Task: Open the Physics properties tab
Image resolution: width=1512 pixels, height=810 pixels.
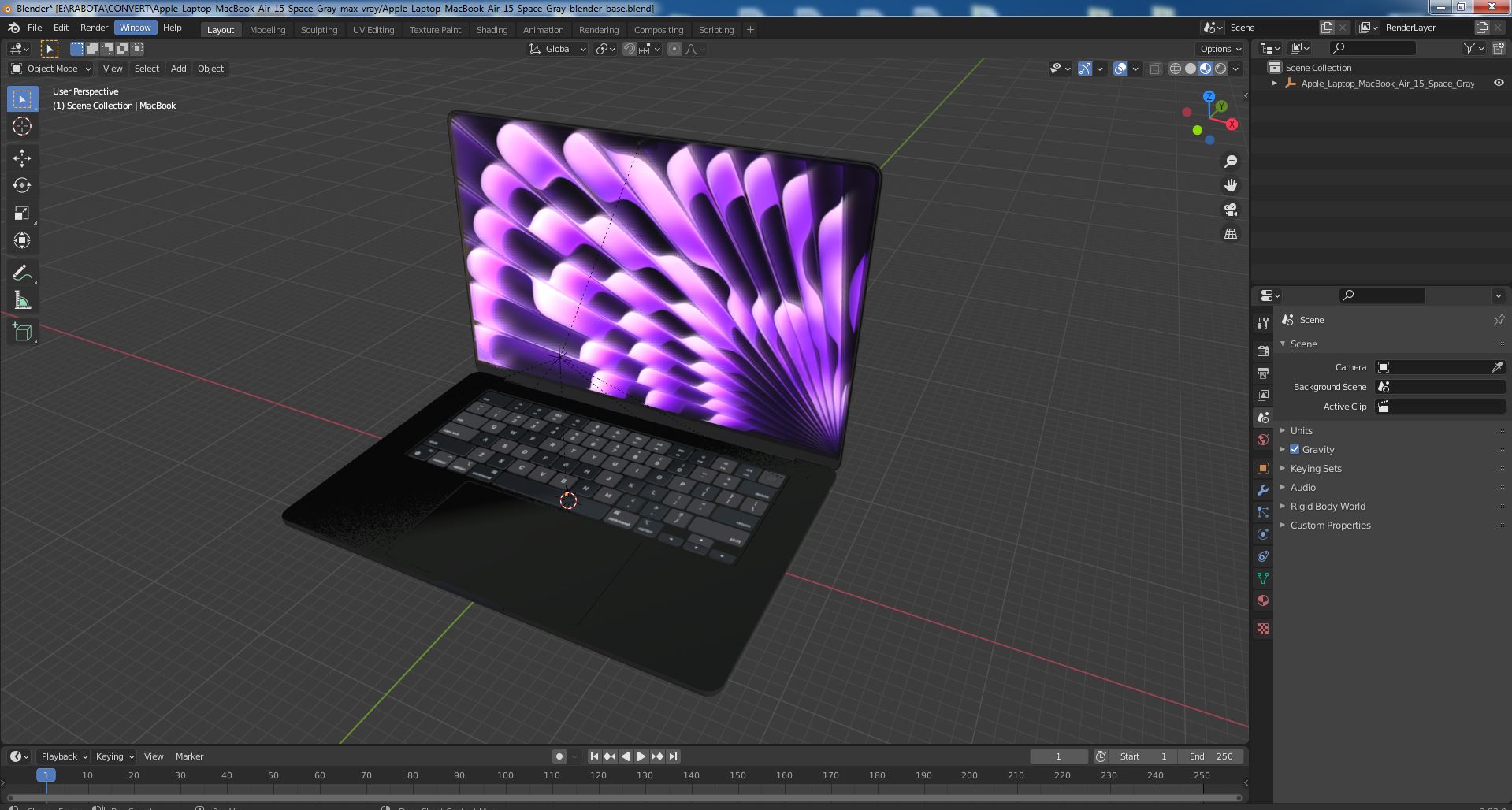Action: coord(1263,534)
